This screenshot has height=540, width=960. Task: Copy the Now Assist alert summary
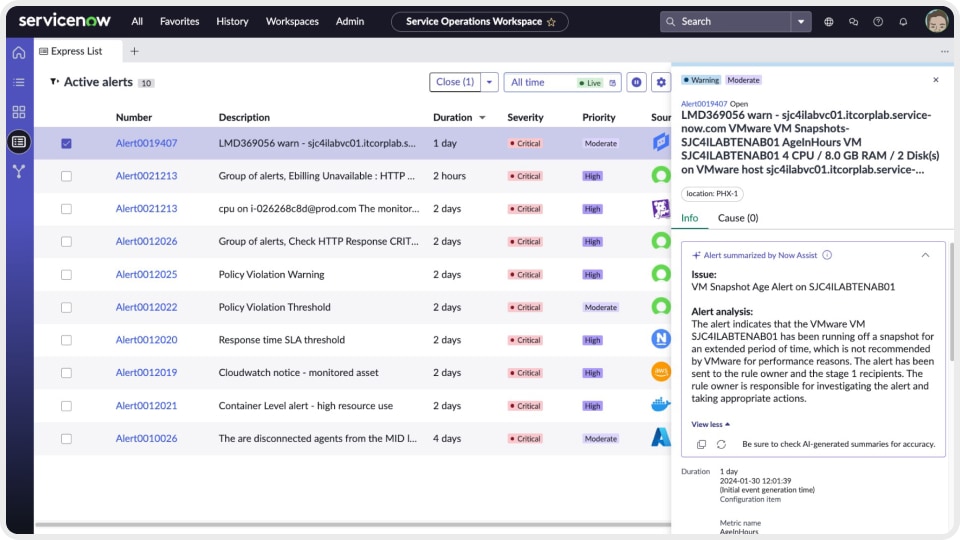[701, 444]
